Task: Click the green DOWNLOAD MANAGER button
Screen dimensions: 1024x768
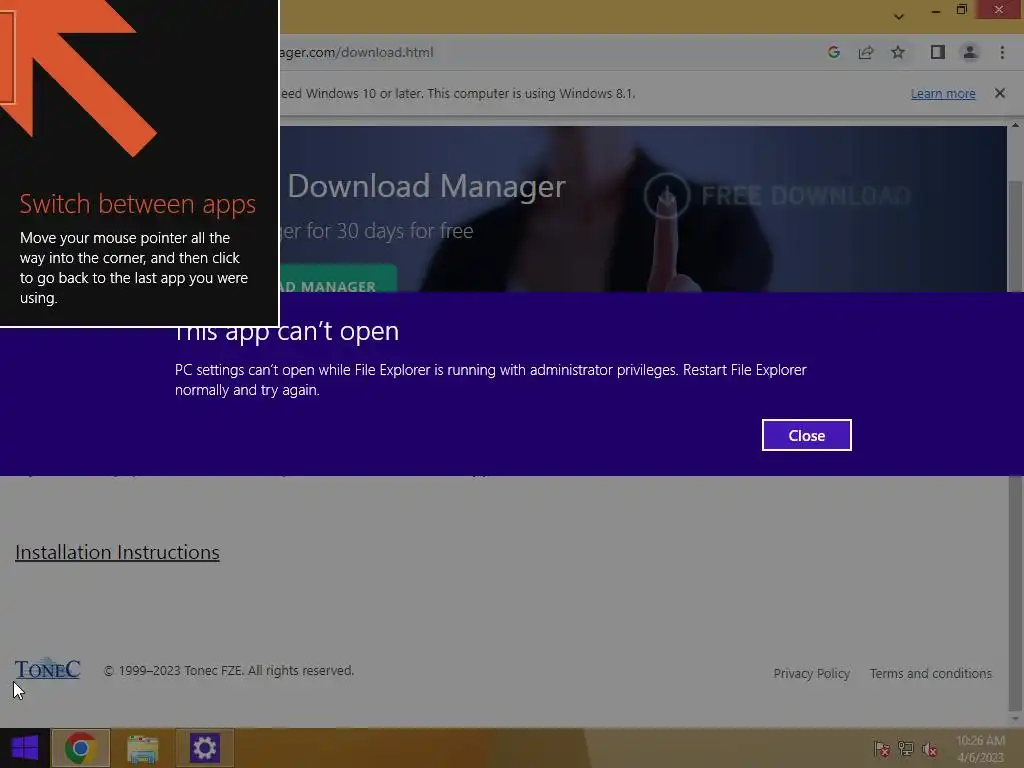Action: 338,279
